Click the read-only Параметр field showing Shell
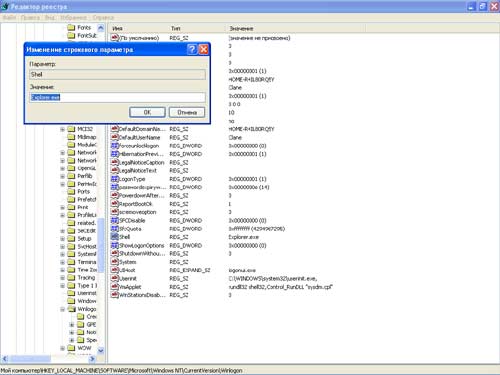 [117, 74]
